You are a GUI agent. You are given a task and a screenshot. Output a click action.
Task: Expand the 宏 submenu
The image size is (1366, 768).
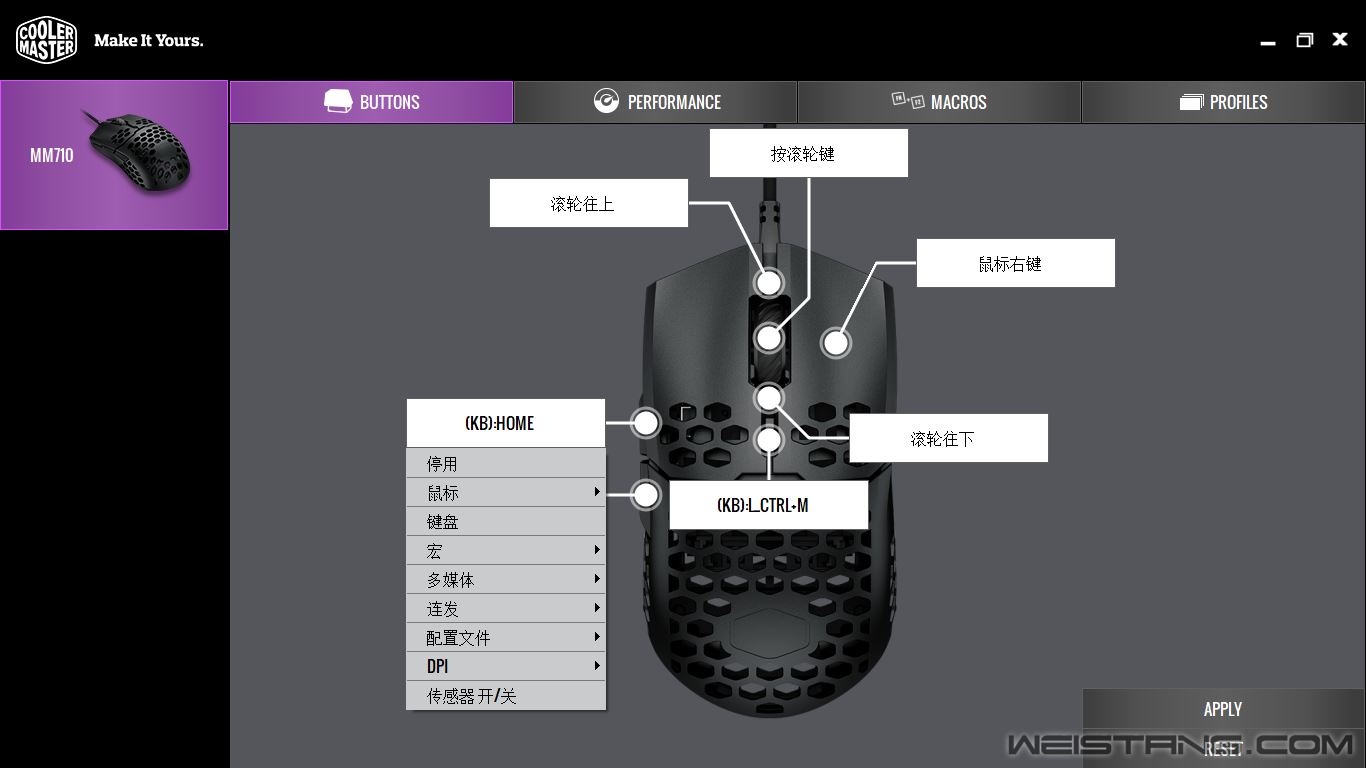coord(506,551)
